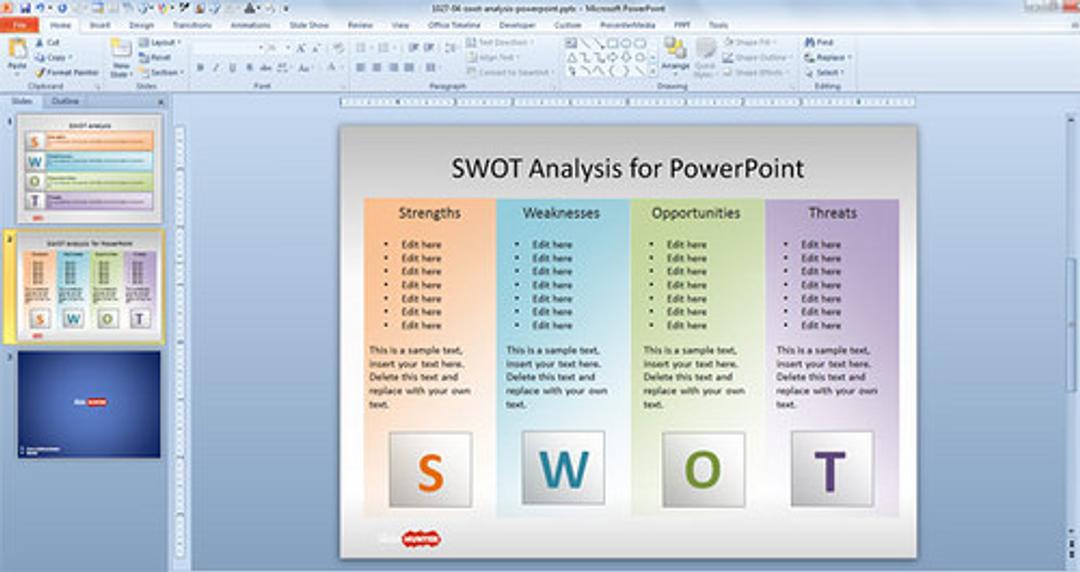1080x572 pixels.
Task: Click the decrease list level icon
Action: [413, 48]
